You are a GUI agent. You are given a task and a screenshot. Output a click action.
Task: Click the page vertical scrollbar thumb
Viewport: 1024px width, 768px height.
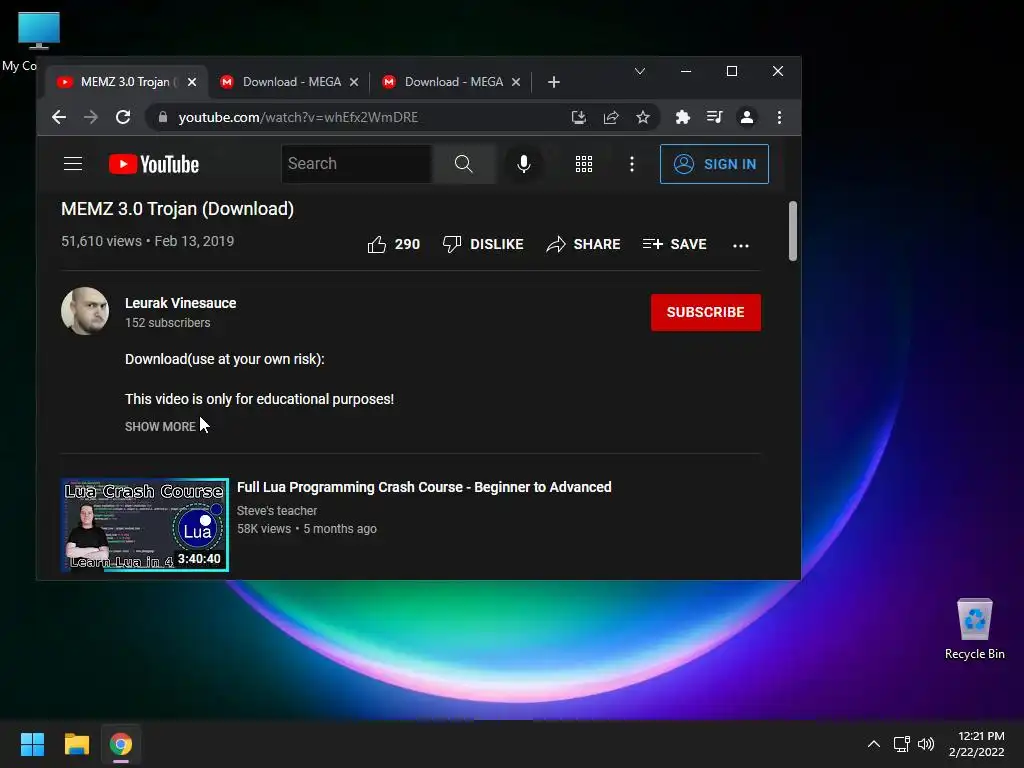(793, 231)
